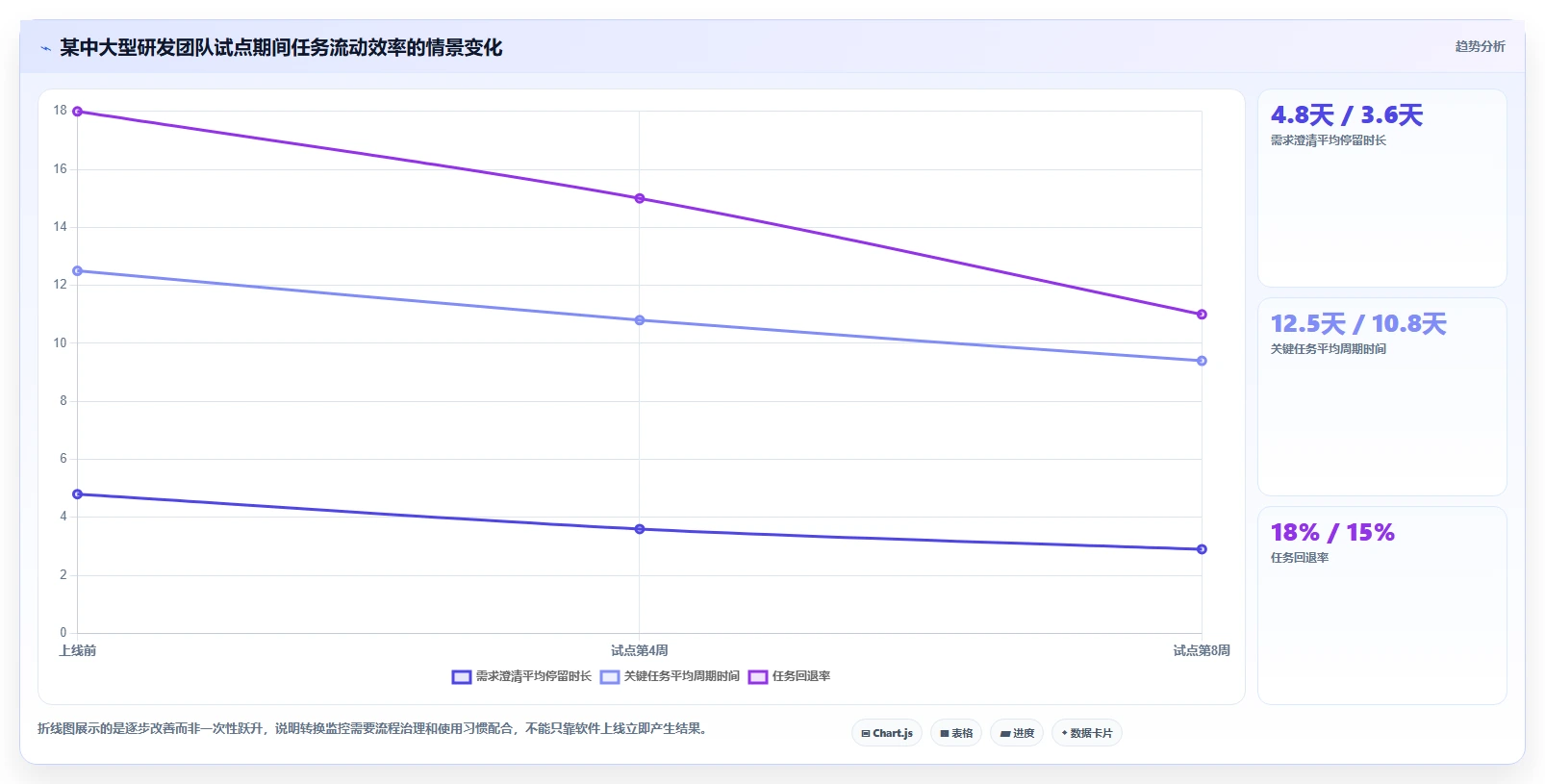Click the 试点第8周 x-axis label
The width and height of the screenshot is (1545, 784).
tap(1202, 651)
